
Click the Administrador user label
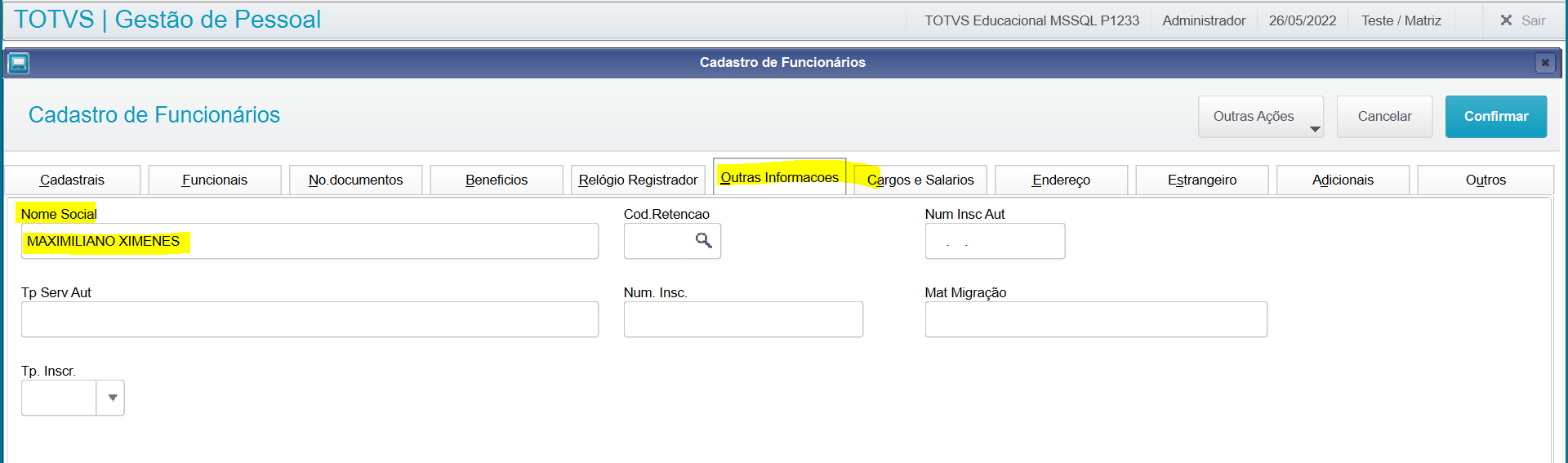(1204, 20)
